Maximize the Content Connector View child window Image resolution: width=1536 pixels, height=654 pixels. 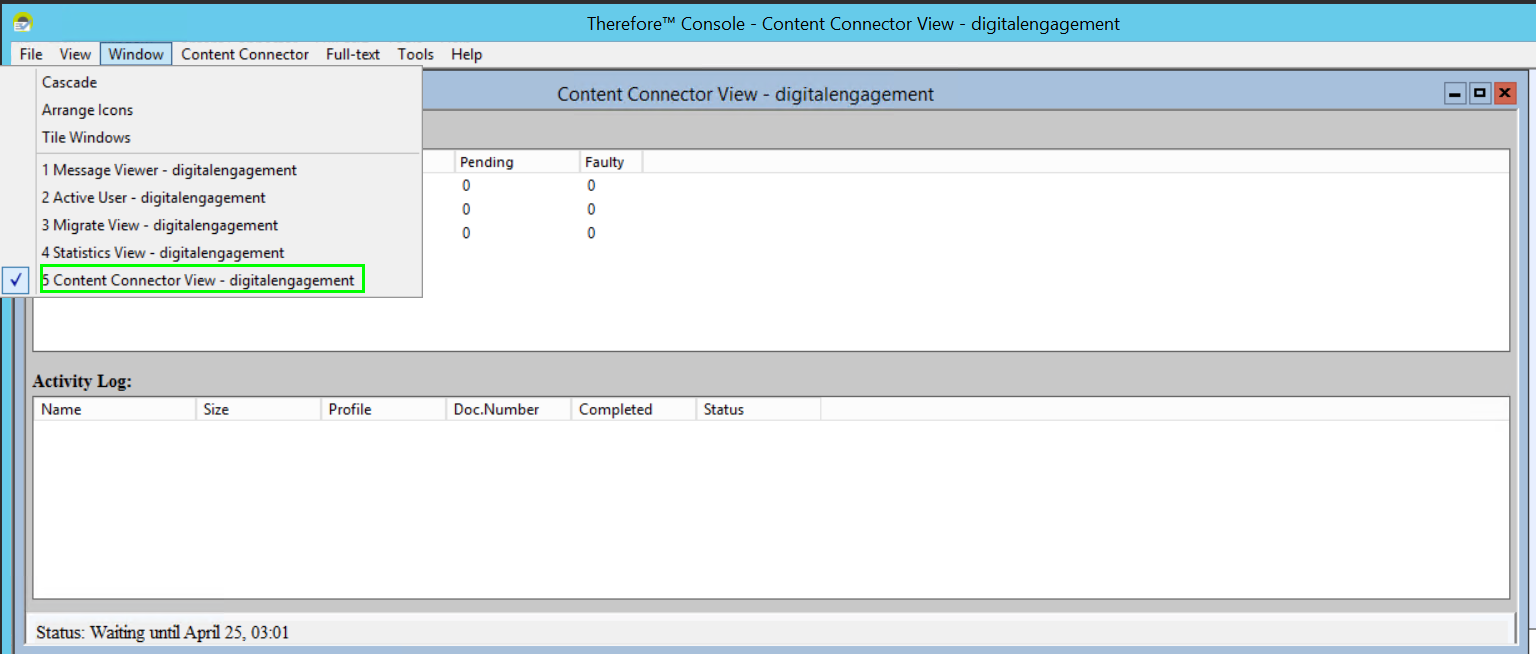point(1480,93)
